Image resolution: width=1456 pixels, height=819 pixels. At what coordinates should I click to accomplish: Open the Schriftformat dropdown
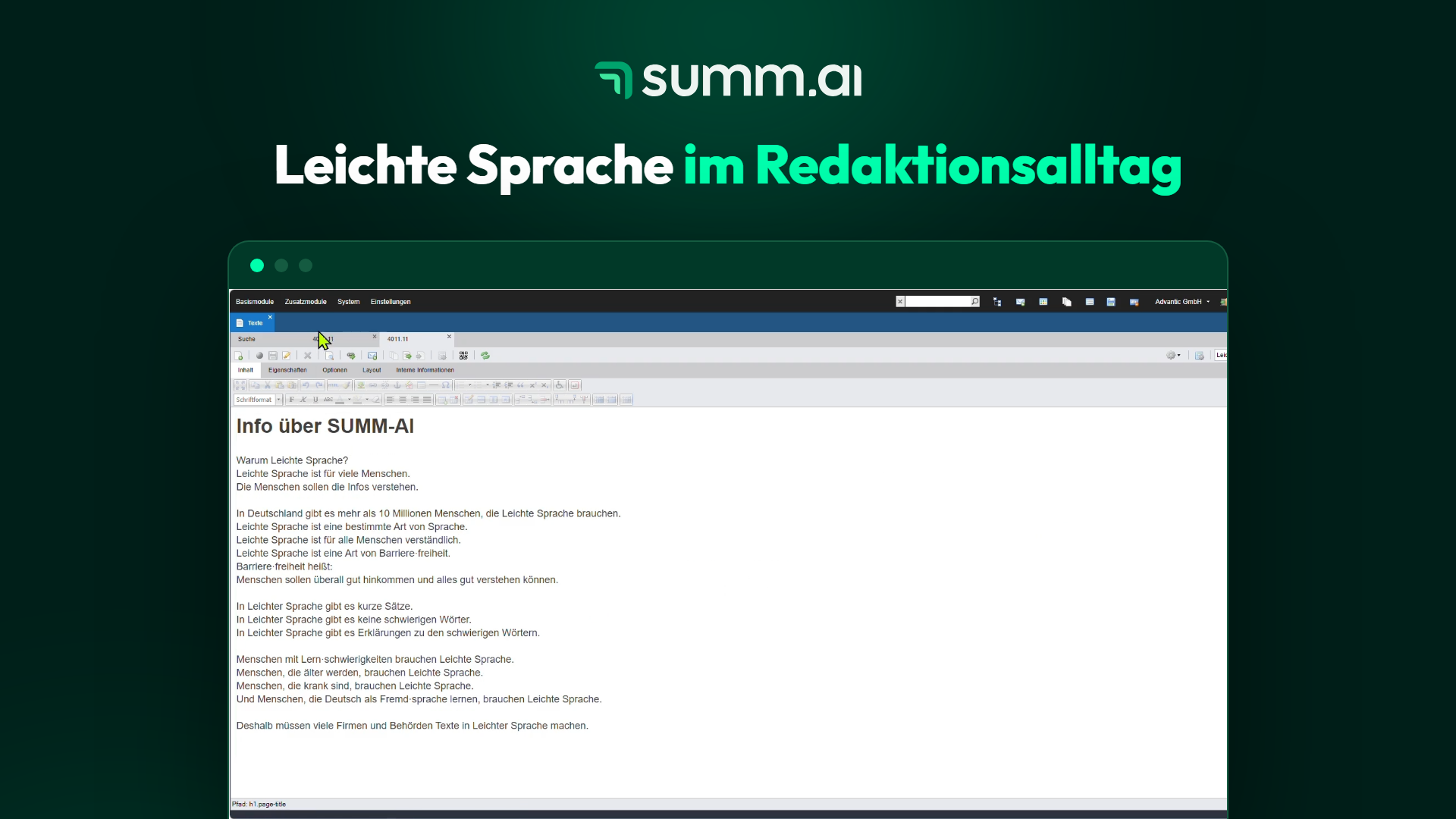[258, 400]
